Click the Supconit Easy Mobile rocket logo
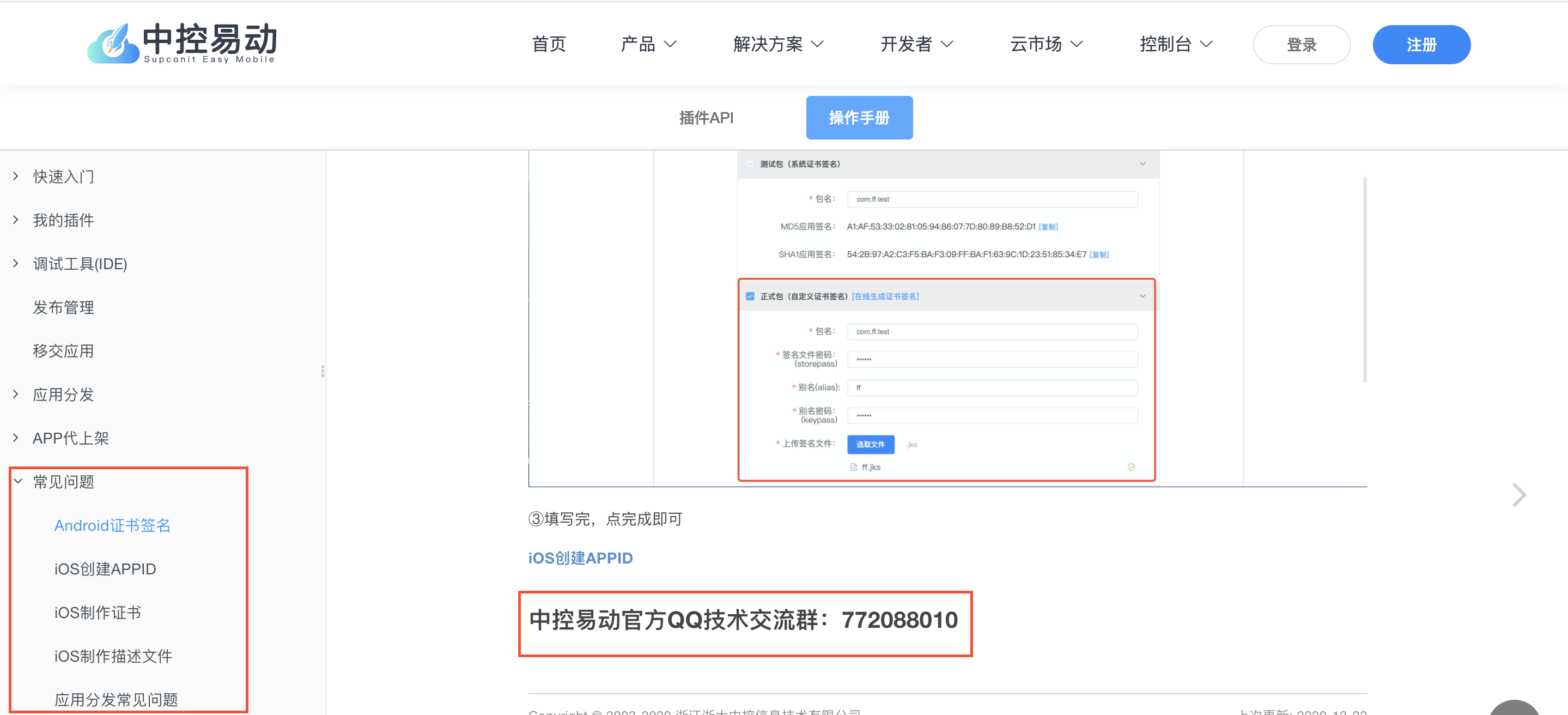The height and width of the screenshot is (715, 1568). pyautogui.click(x=113, y=44)
